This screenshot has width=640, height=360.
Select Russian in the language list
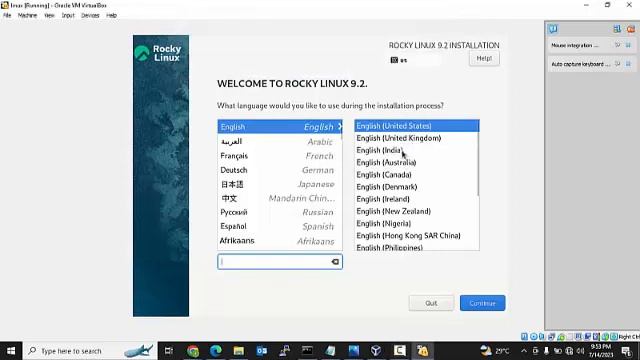[280, 212]
